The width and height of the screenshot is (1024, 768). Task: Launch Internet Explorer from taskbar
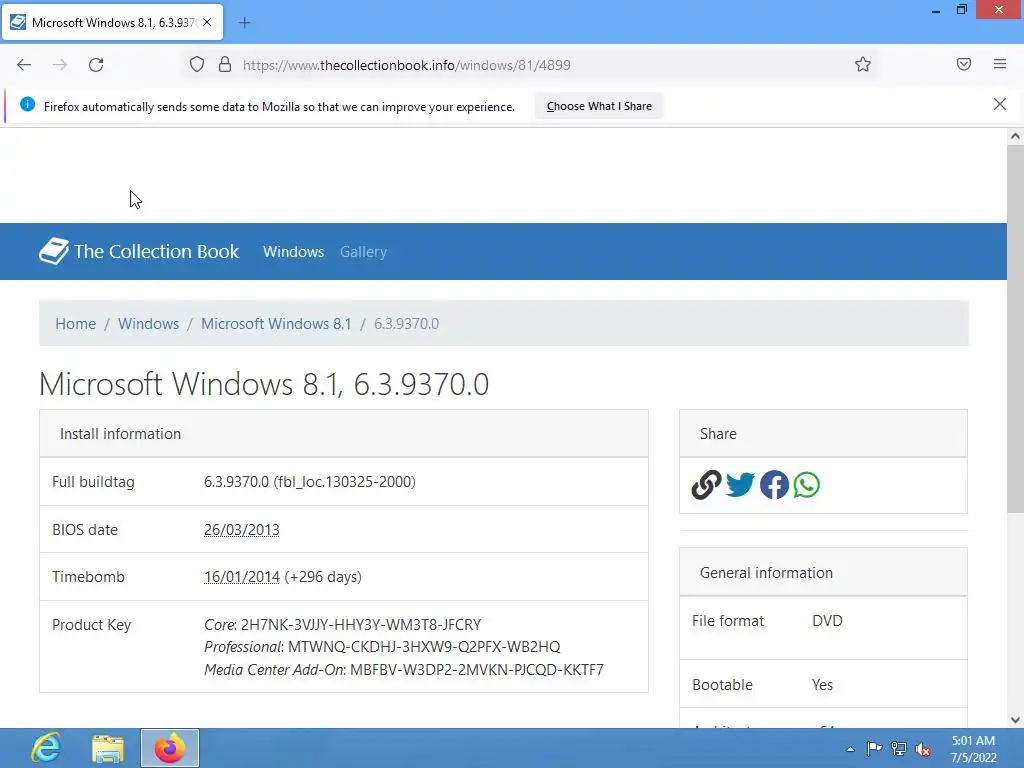point(46,748)
